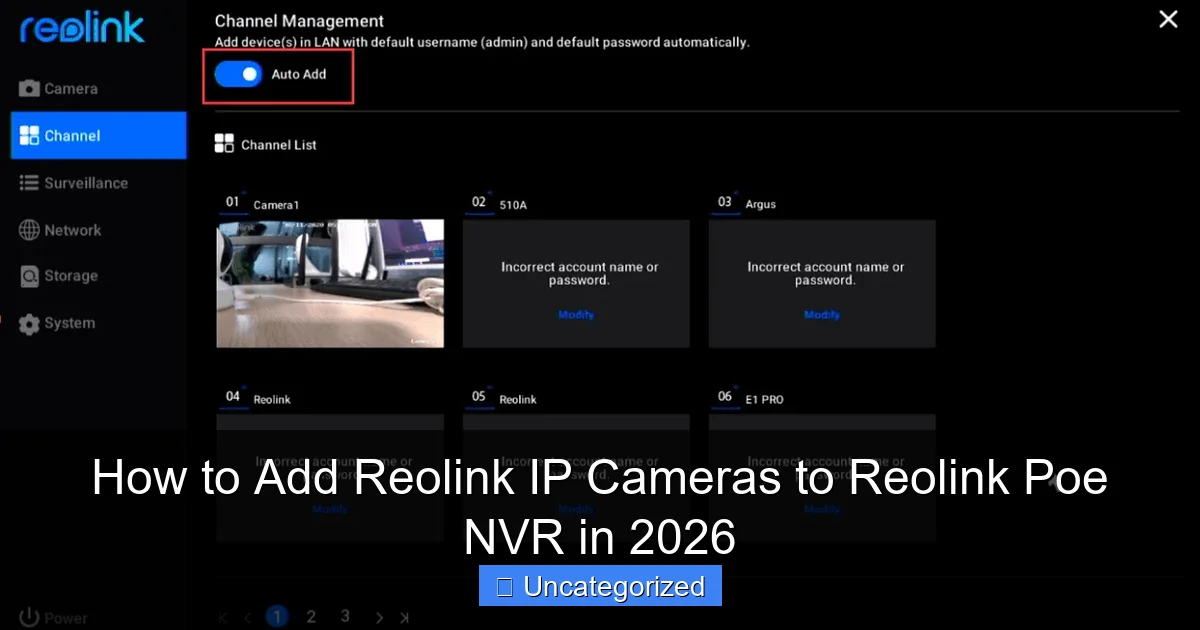Click the Reolink logo
The width and height of the screenshot is (1200, 630).
point(80,28)
